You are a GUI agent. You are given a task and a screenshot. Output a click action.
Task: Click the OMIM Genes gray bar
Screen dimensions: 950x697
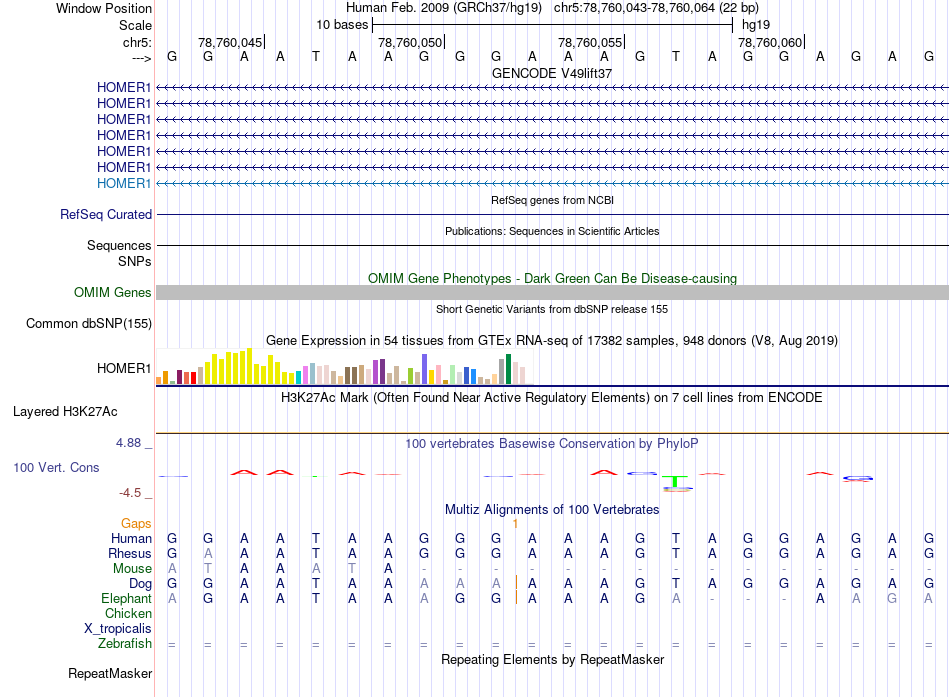[552, 293]
